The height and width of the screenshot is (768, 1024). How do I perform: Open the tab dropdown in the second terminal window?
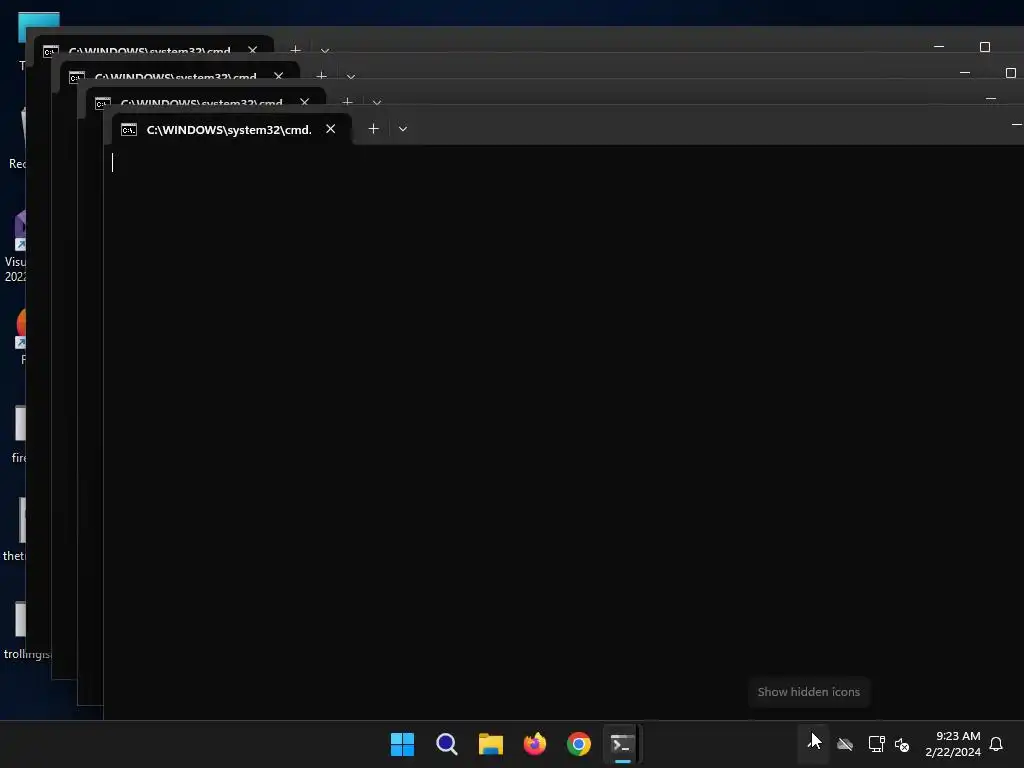(x=377, y=102)
